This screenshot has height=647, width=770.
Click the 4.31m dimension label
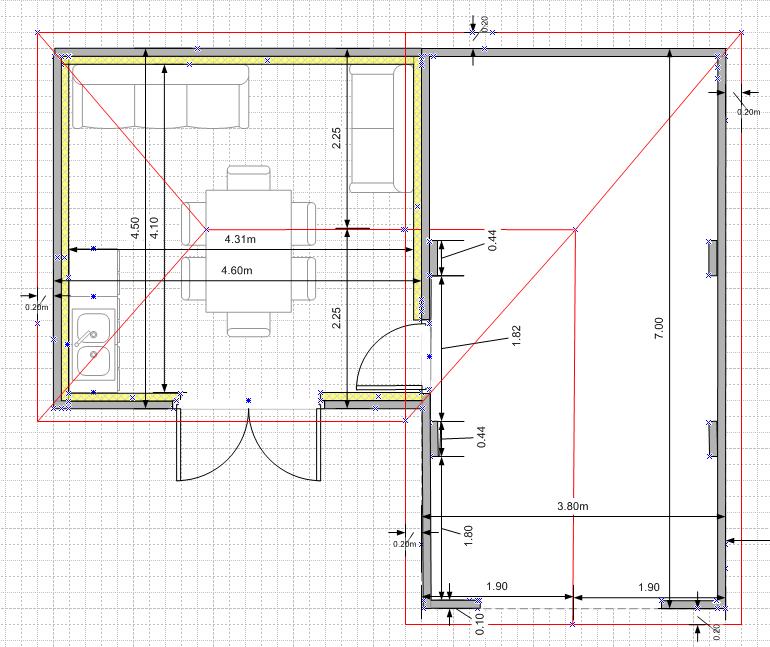point(240,239)
